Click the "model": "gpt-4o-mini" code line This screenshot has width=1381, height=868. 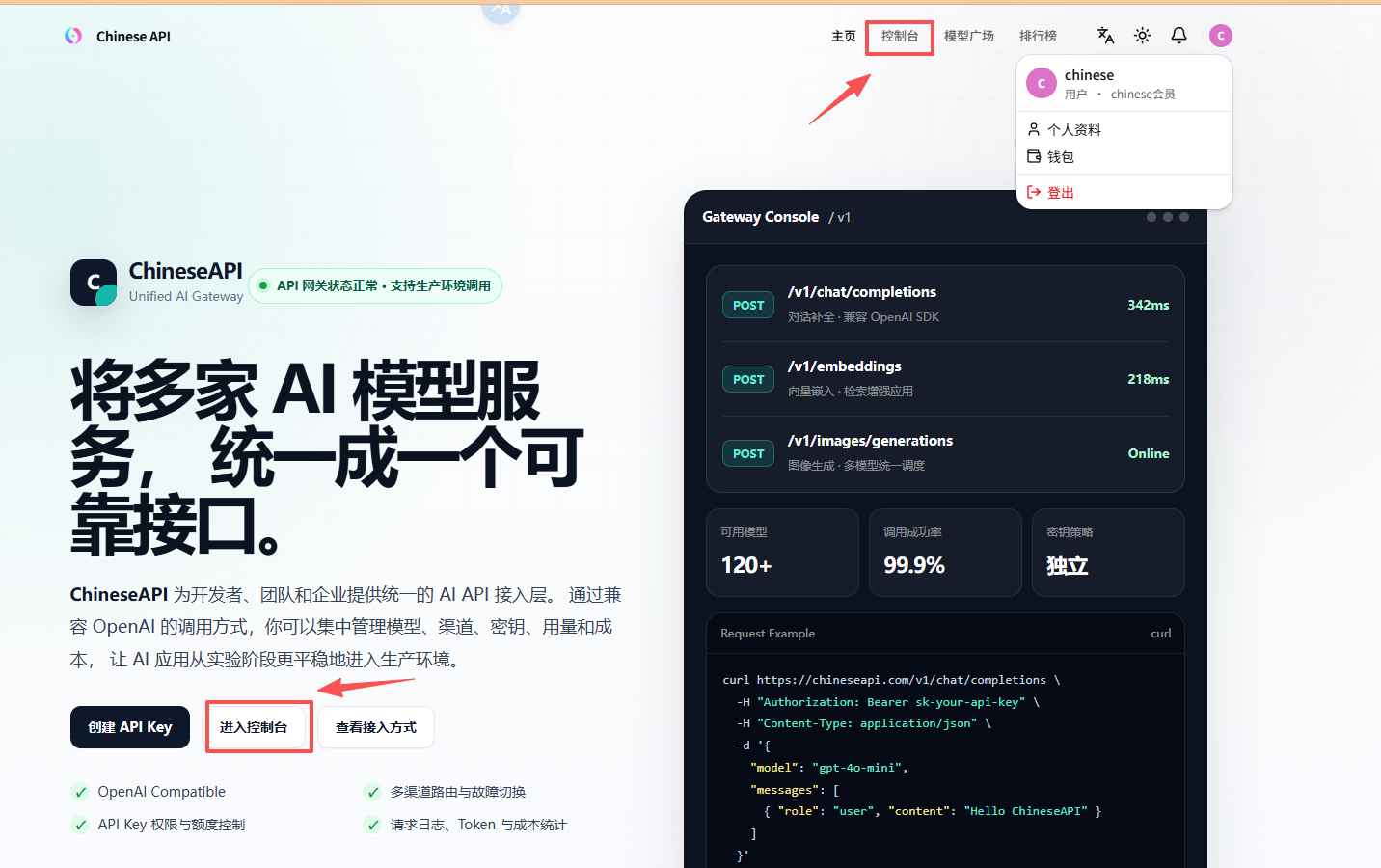tap(829, 768)
